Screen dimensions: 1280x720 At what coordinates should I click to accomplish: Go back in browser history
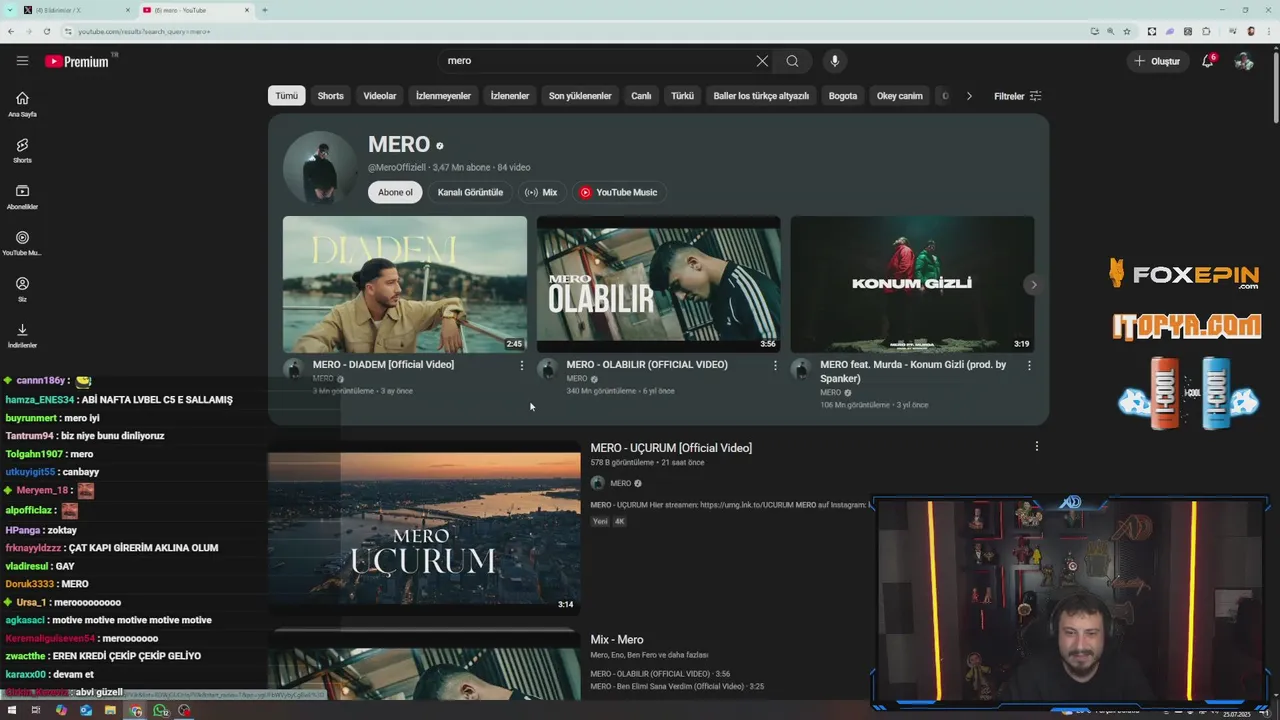[x=11, y=31]
